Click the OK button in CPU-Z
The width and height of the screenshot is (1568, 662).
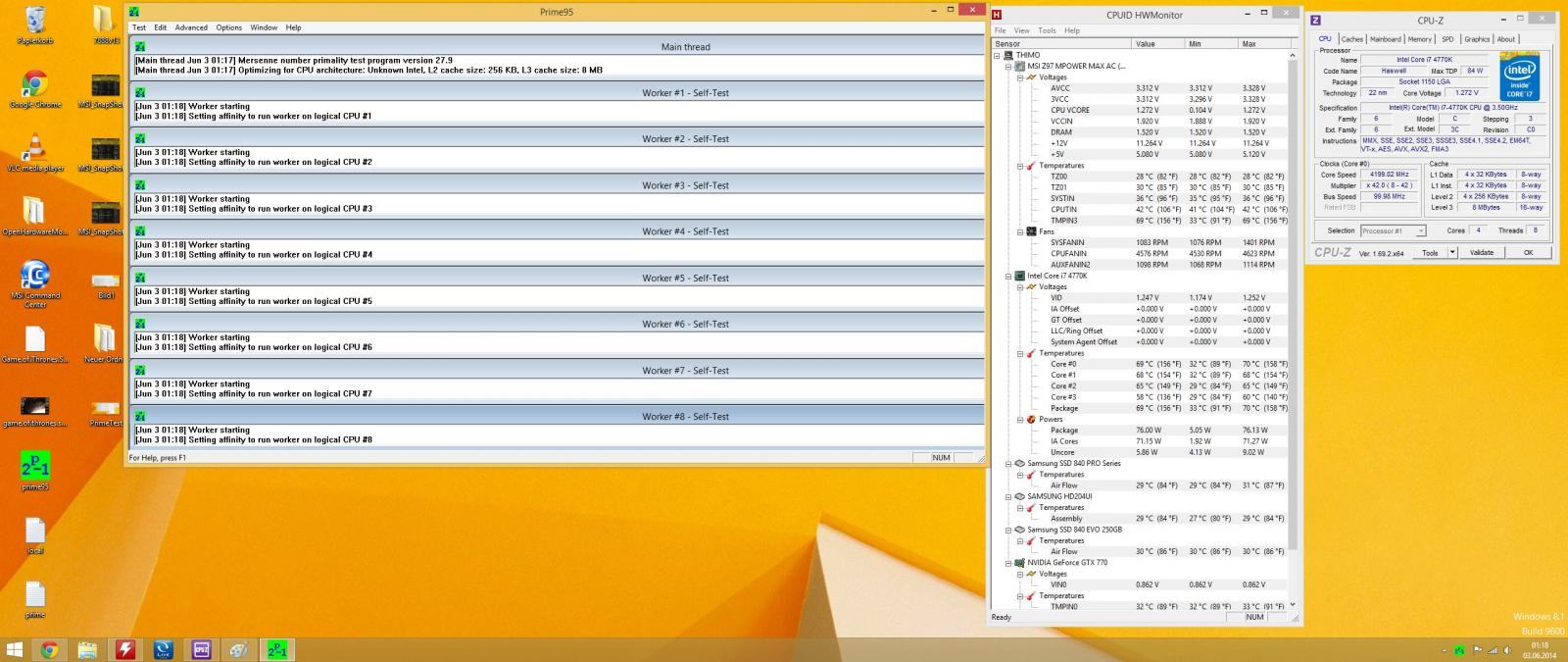1528,252
